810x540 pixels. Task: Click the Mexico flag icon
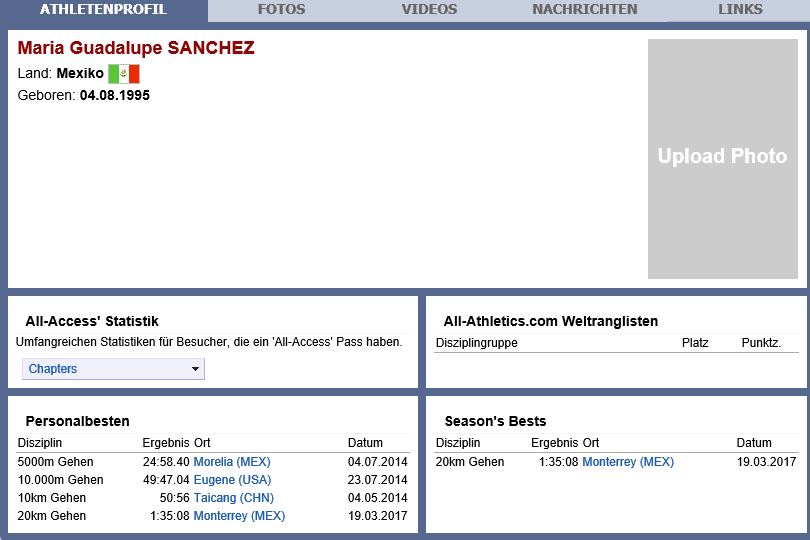pyautogui.click(x=124, y=74)
